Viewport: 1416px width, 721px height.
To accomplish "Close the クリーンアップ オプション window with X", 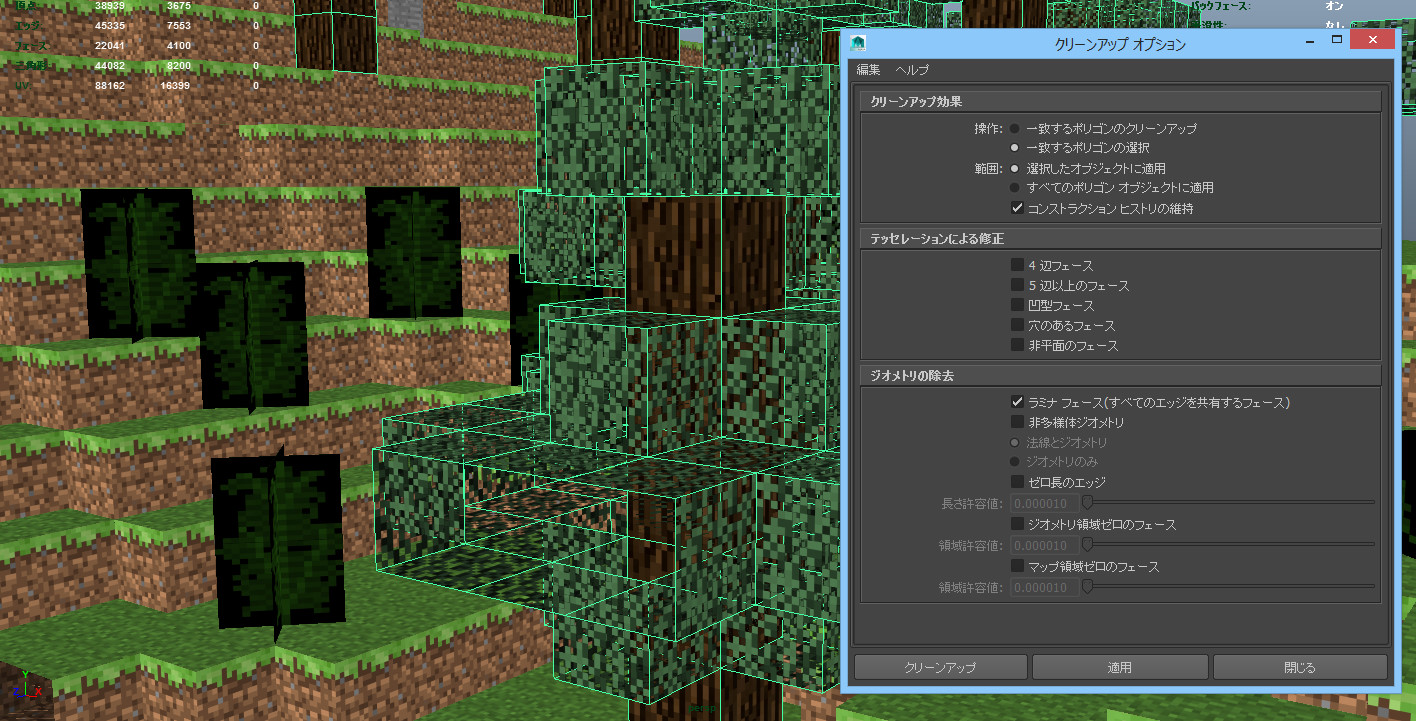I will coord(1373,40).
